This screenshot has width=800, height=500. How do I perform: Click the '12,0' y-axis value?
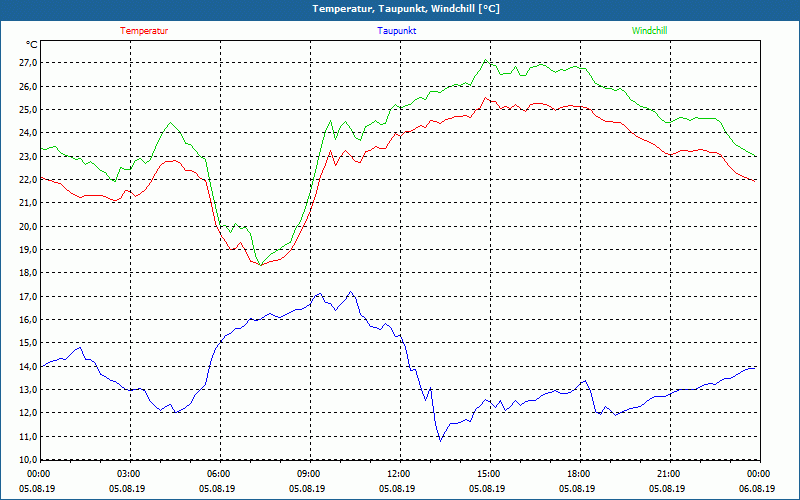pos(28,413)
